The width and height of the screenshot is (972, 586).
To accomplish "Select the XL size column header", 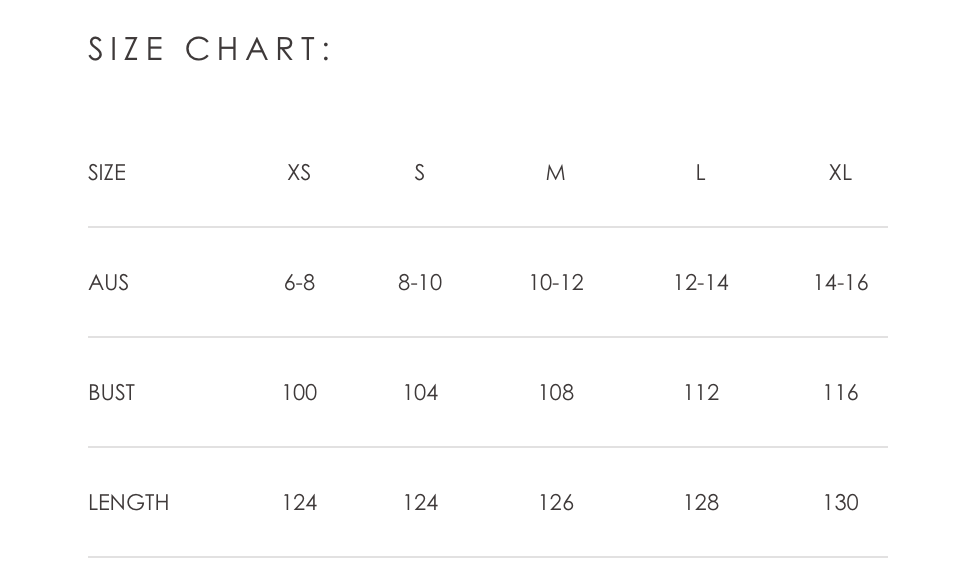I will pyautogui.click(x=841, y=172).
